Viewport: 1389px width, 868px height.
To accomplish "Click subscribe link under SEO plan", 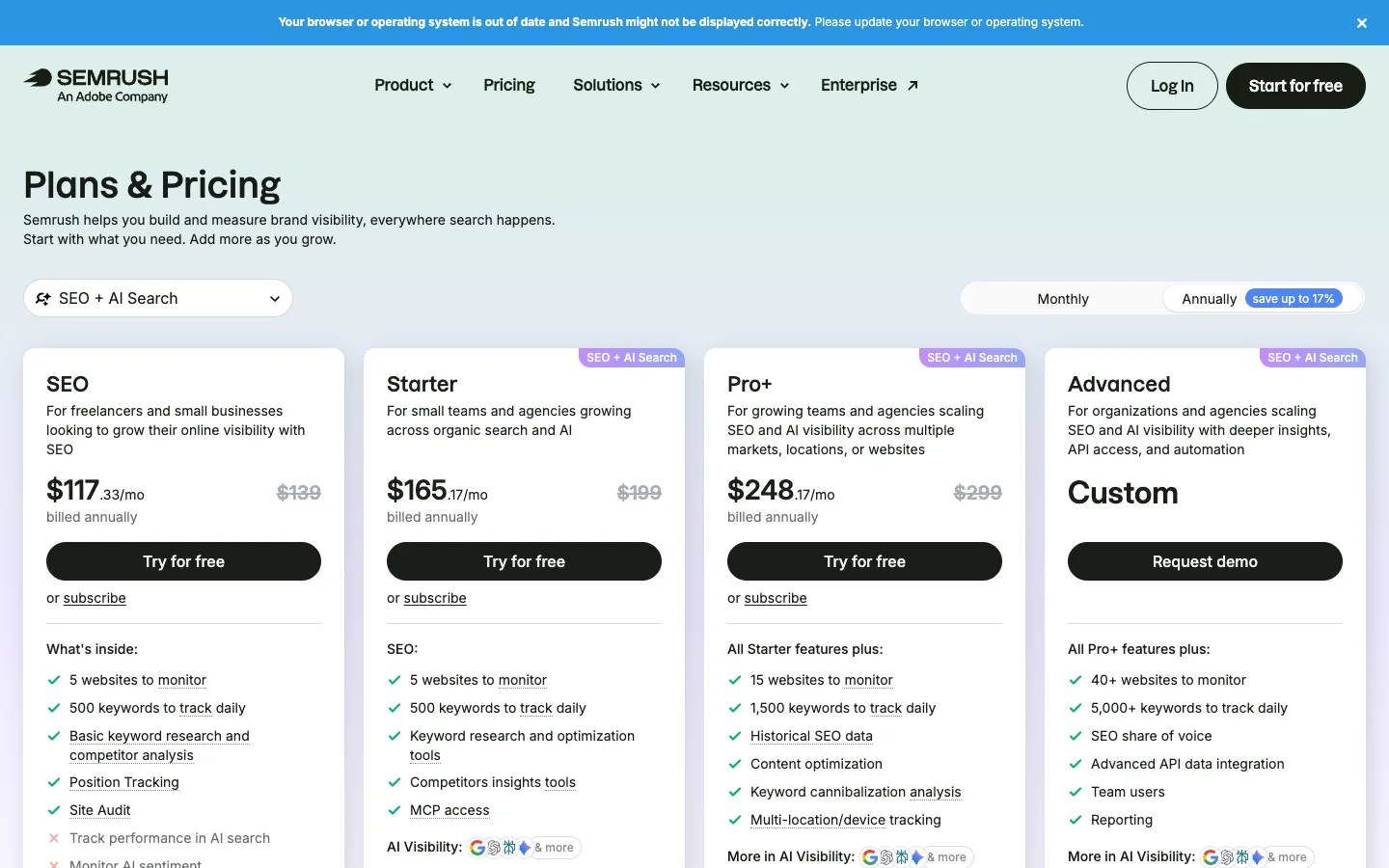I will point(95,598).
